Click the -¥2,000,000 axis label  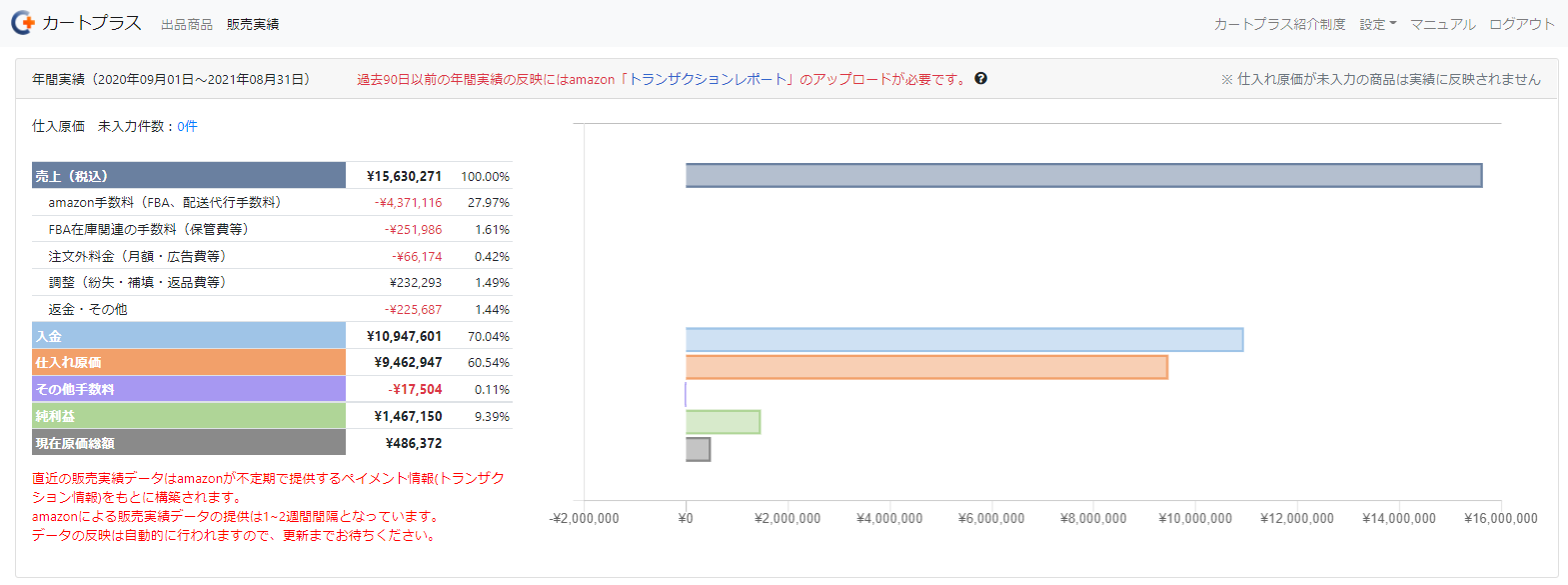[584, 518]
